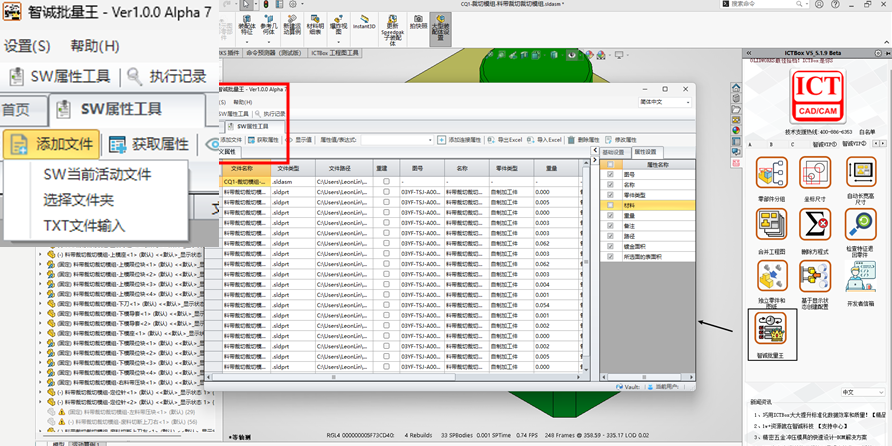Toggle 重建 checkbox in first table row
This screenshot has height=446, width=892.
click(x=386, y=182)
